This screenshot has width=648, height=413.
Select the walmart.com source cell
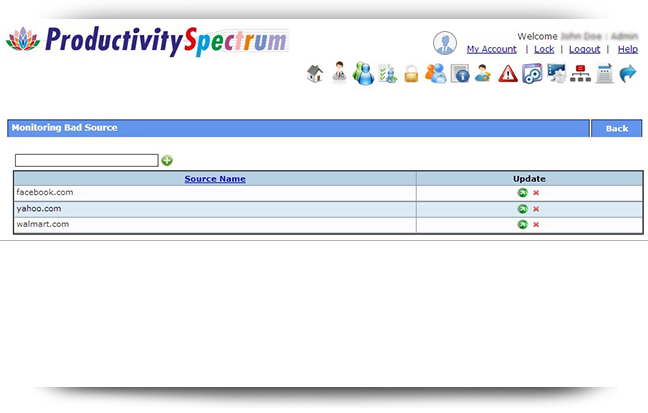[215, 225]
